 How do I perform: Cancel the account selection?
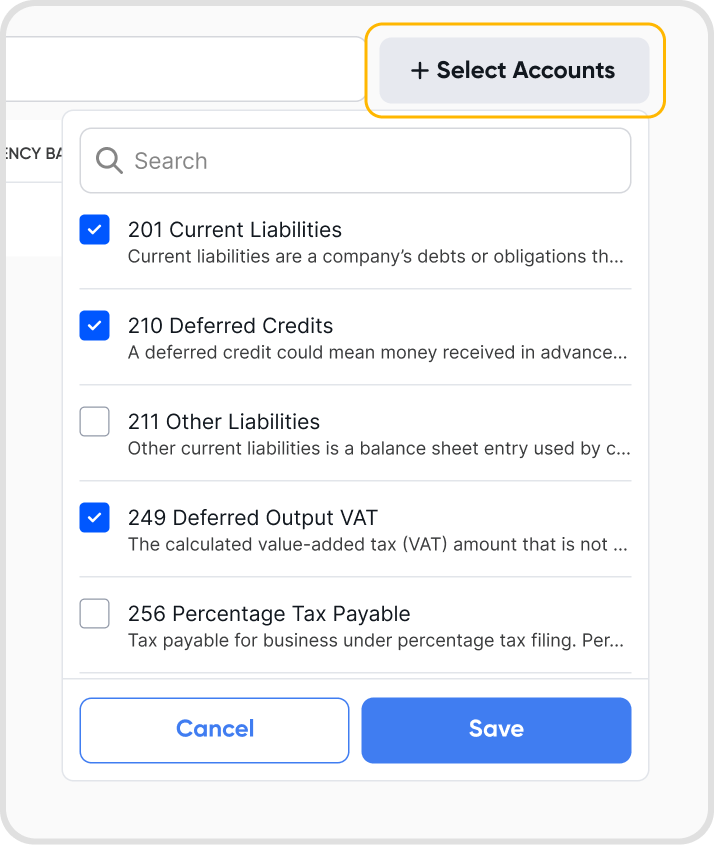[214, 730]
